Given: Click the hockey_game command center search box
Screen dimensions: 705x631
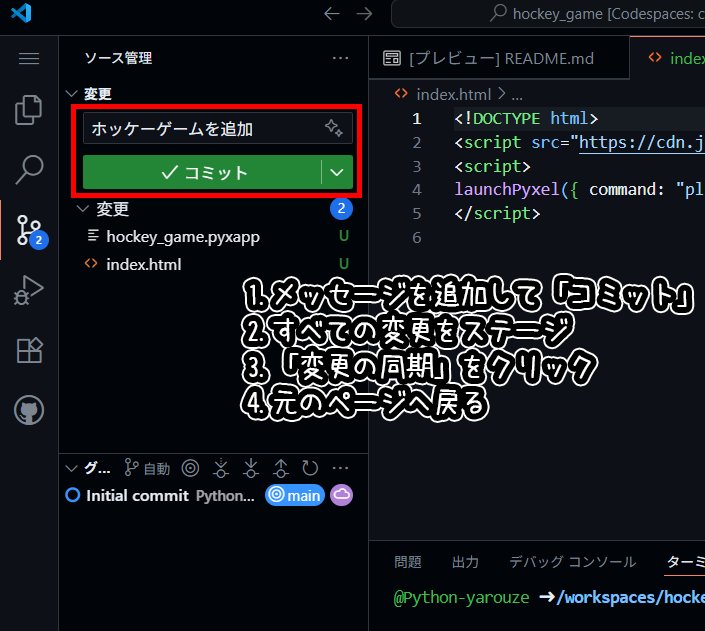Looking at the screenshot, I should 548,14.
